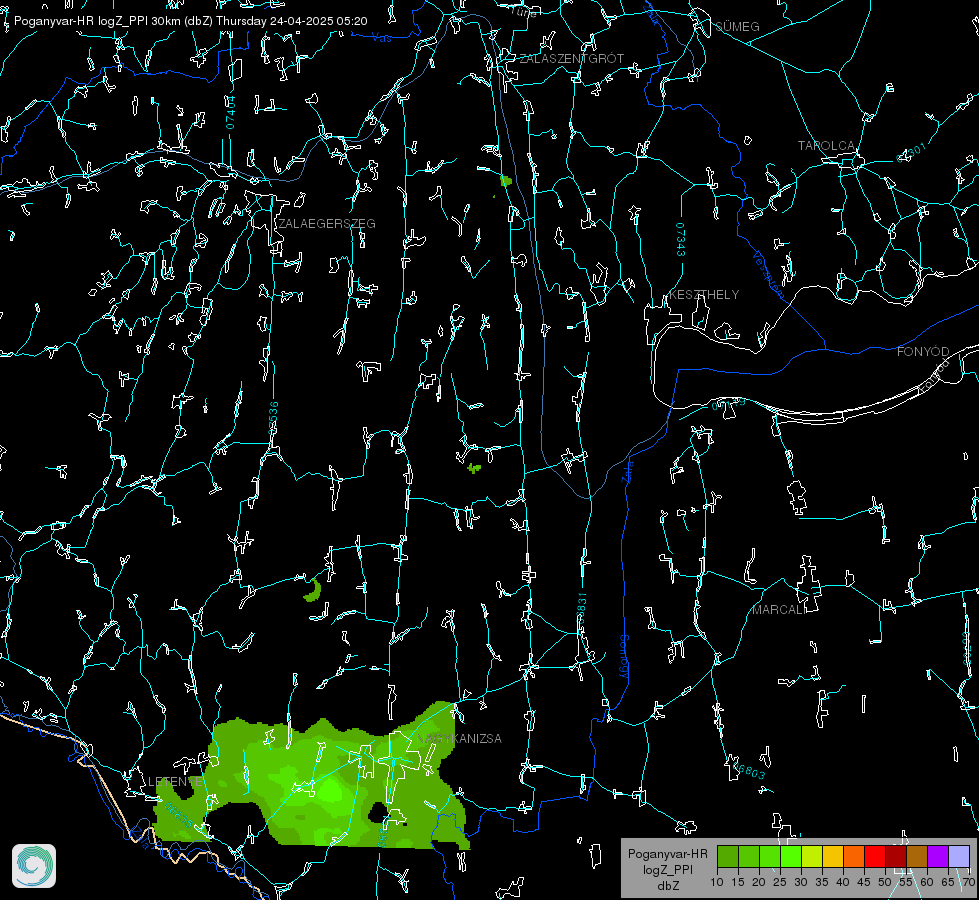979x900 pixels.
Task: Pick the 45 dBZ red legend swatch
Action: click(x=875, y=856)
